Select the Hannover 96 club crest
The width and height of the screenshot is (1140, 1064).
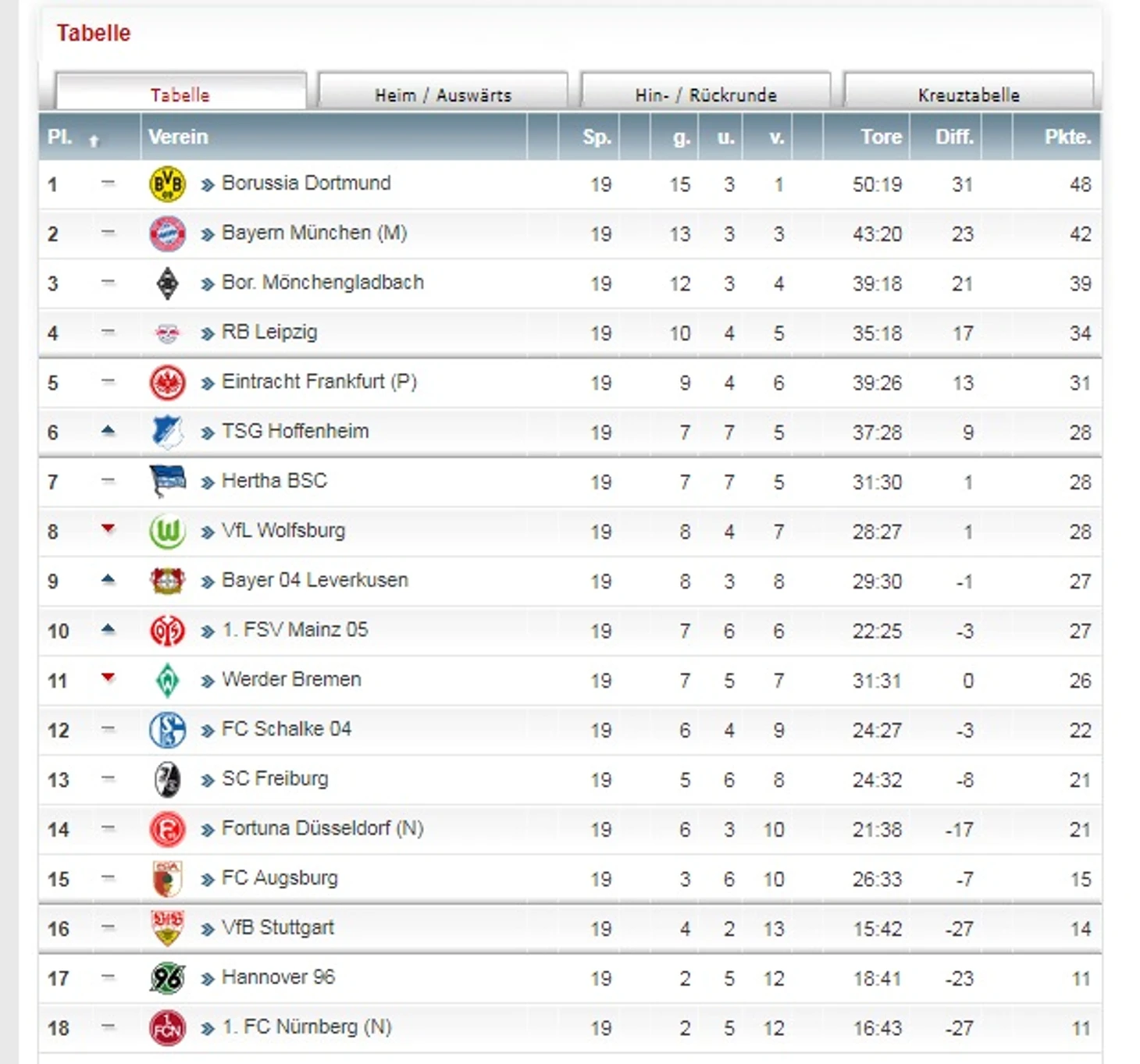pyautogui.click(x=167, y=978)
